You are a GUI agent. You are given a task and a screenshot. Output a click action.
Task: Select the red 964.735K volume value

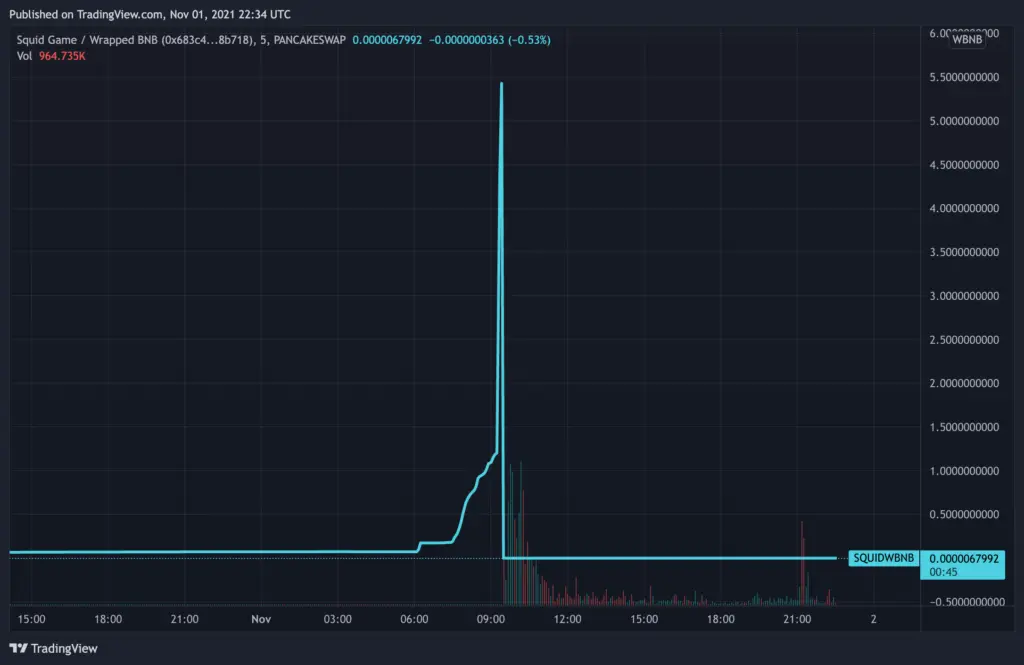tap(63, 55)
